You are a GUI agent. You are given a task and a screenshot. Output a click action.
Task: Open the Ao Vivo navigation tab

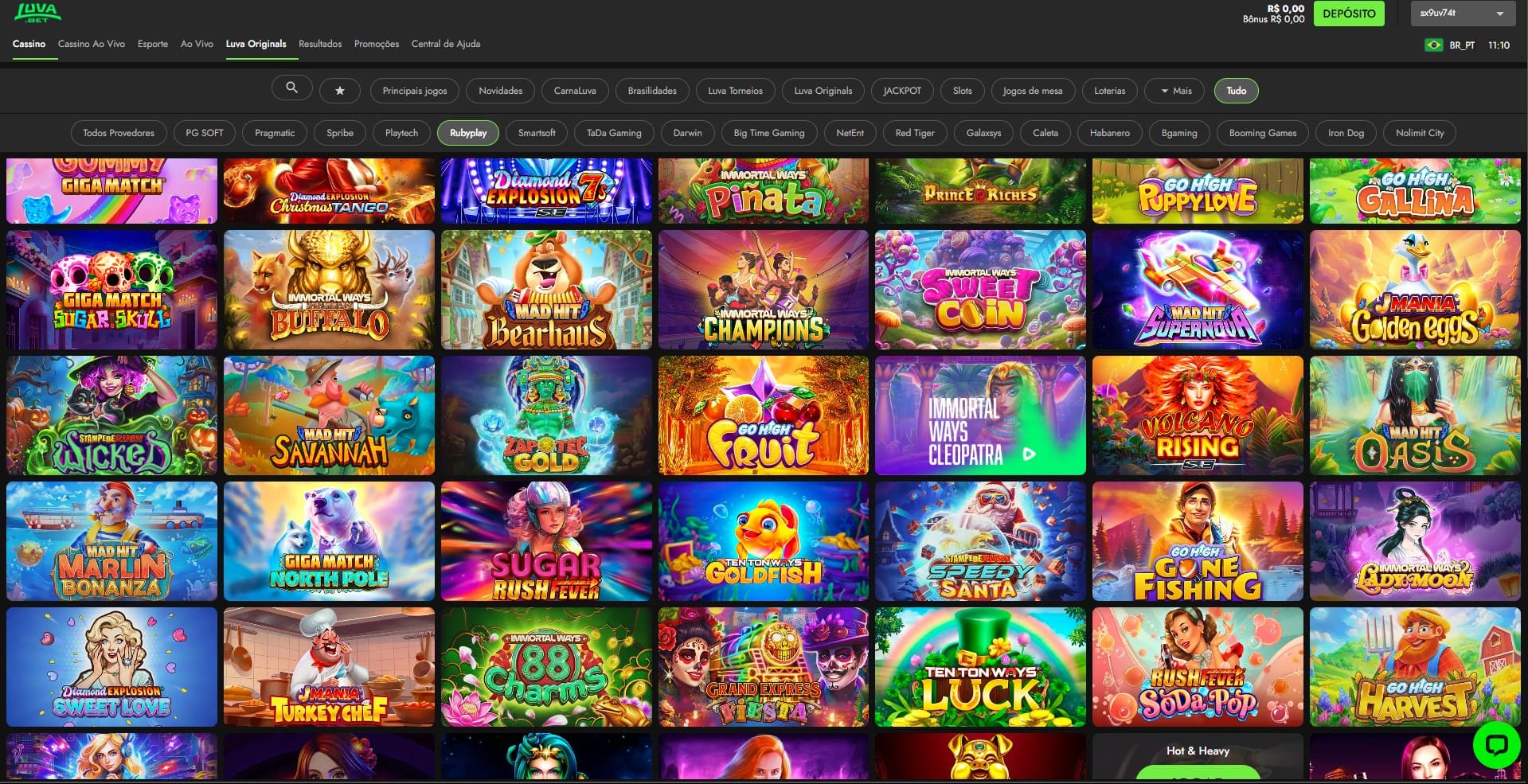pyautogui.click(x=197, y=44)
